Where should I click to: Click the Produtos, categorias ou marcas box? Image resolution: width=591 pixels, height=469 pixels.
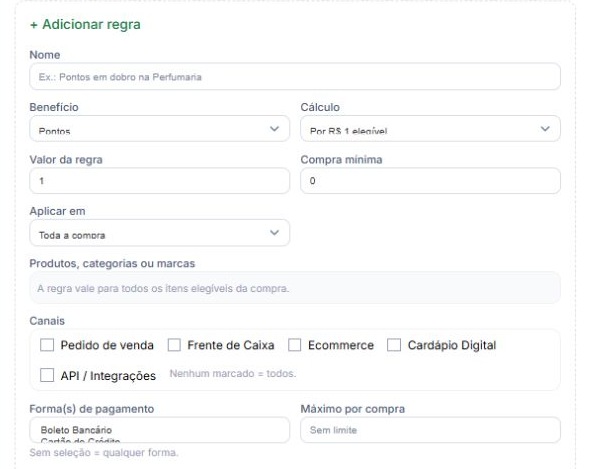pyautogui.click(x=295, y=288)
